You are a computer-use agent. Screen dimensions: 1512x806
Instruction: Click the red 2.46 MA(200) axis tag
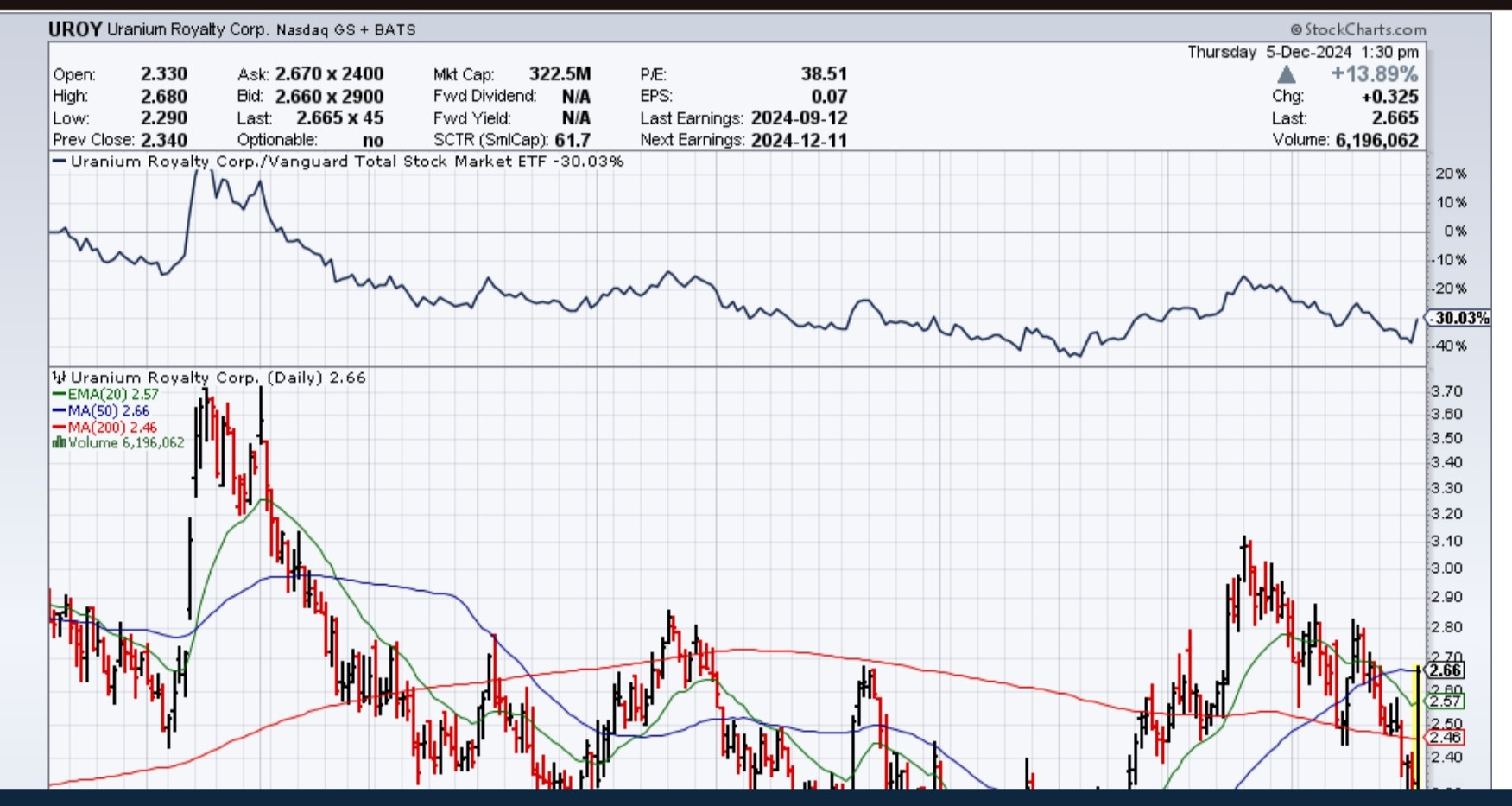click(x=1446, y=737)
